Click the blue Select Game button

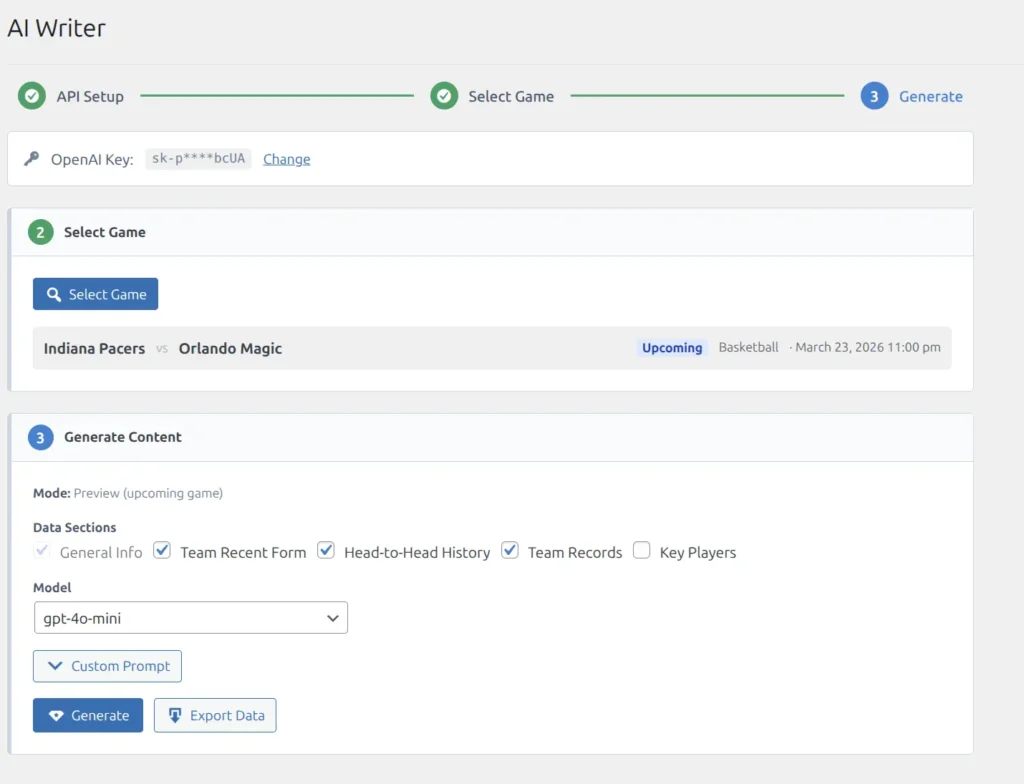pos(95,294)
